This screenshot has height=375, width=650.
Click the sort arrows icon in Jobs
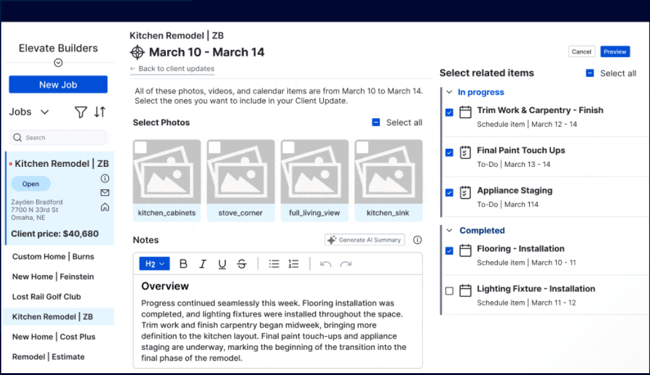100,112
